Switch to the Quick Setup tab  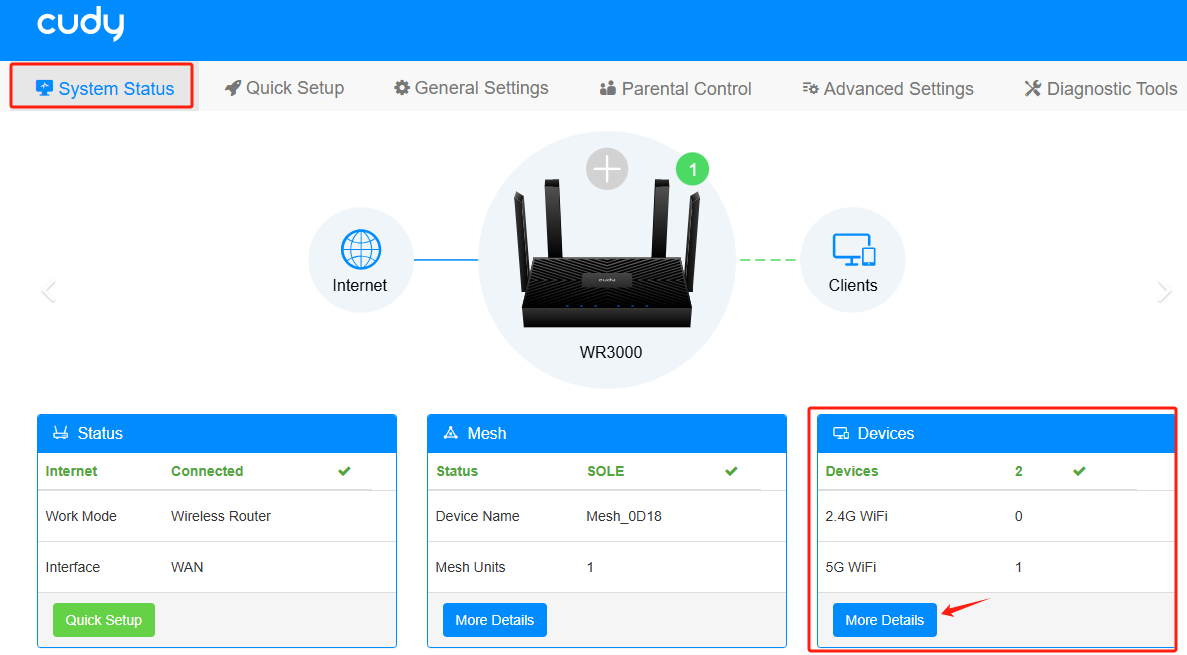tap(285, 88)
